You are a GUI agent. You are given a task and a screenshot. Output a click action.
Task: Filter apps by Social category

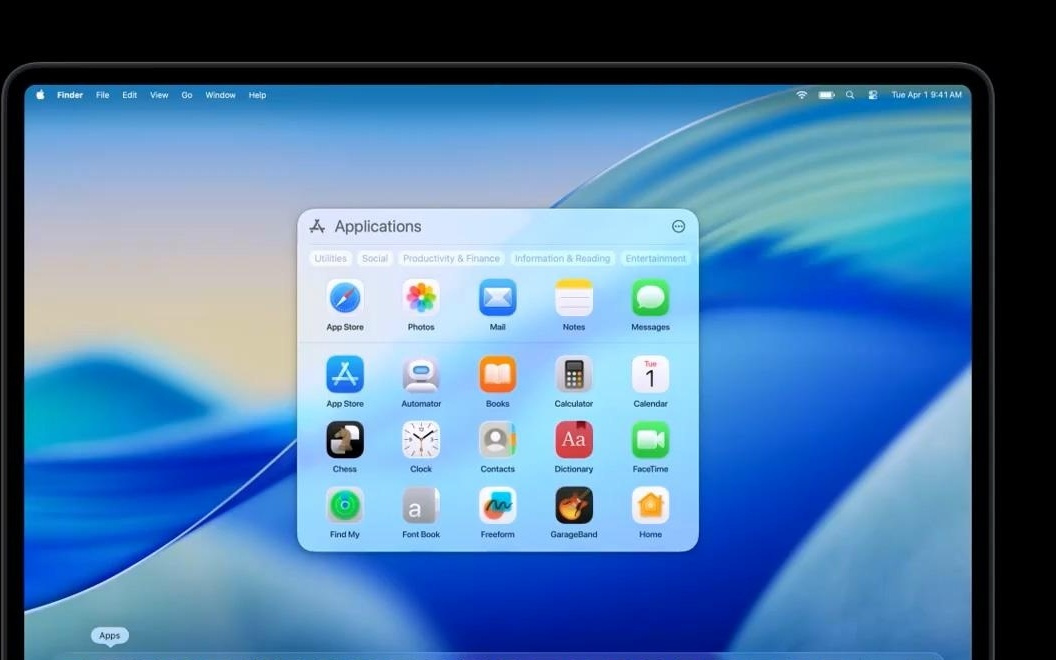coord(375,259)
